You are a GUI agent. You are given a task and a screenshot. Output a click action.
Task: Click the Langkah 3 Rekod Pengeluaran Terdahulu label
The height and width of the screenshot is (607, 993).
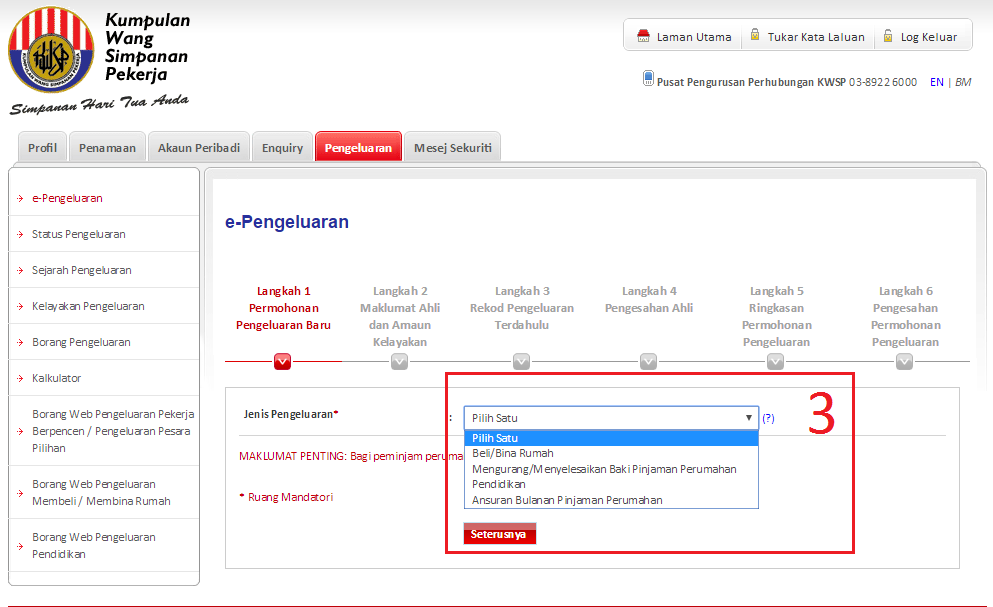(x=522, y=308)
